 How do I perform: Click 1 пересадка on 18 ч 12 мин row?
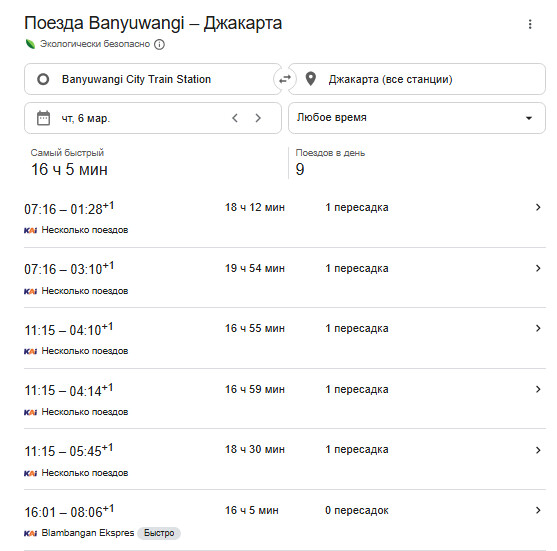click(x=357, y=207)
